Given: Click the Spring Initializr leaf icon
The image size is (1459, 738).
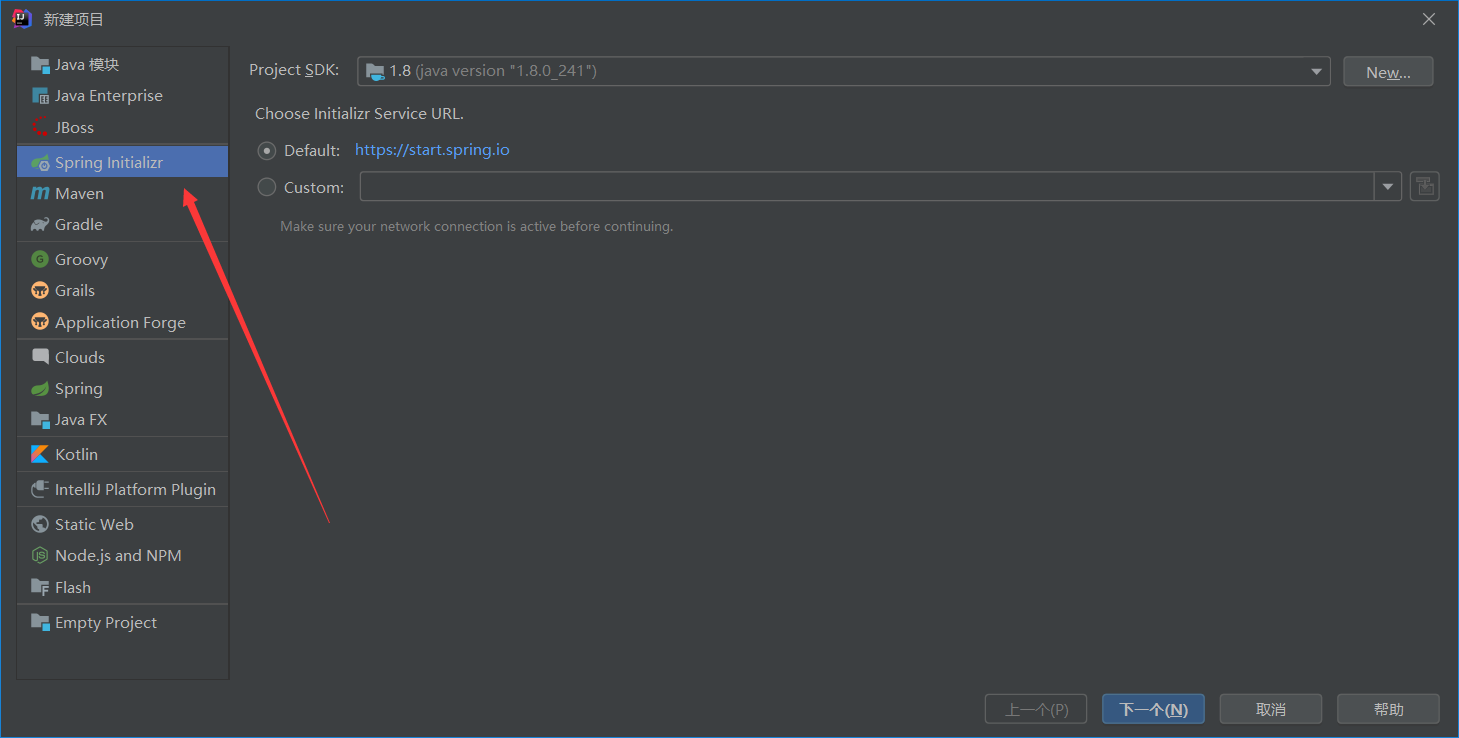Looking at the screenshot, I should tap(40, 162).
